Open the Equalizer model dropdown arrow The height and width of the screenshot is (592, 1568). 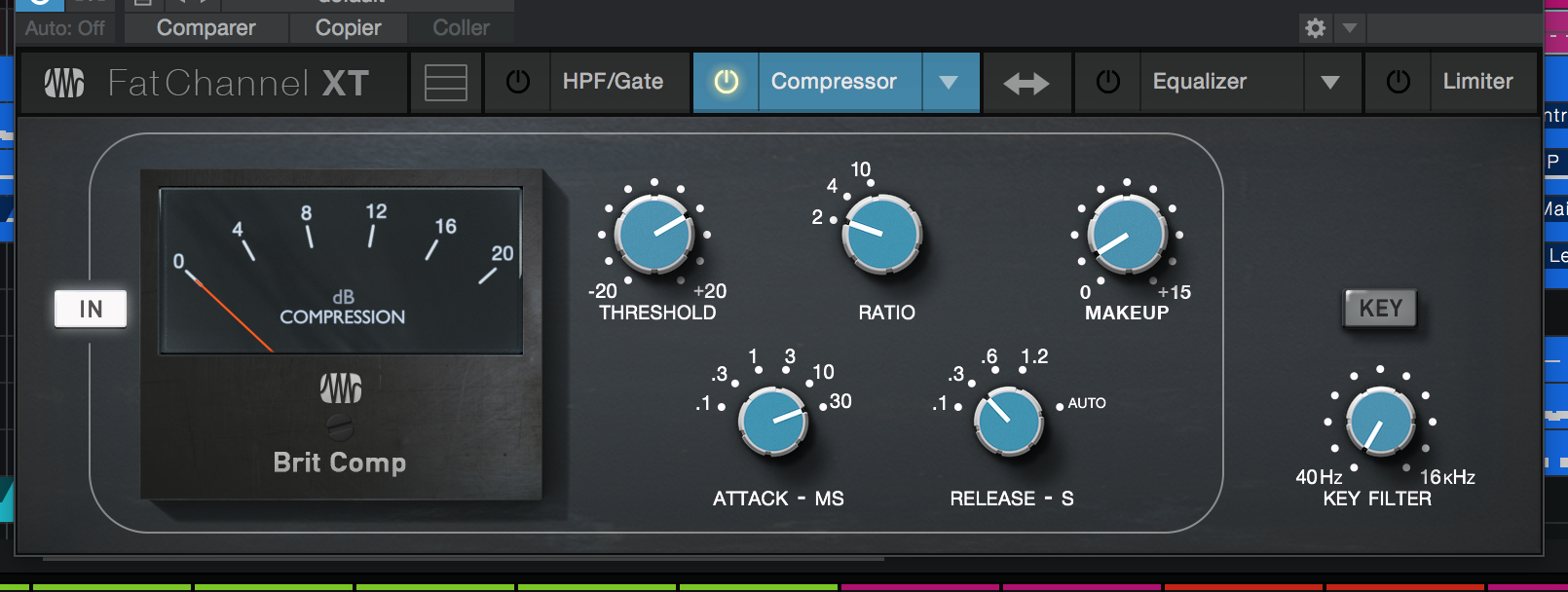click(x=1330, y=83)
